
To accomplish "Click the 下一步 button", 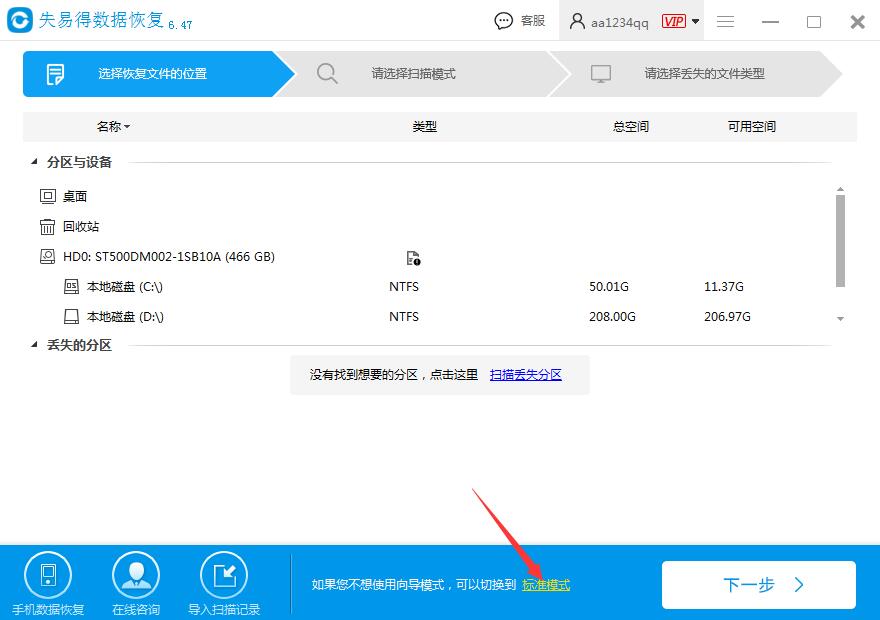I will pyautogui.click(x=759, y=585).
